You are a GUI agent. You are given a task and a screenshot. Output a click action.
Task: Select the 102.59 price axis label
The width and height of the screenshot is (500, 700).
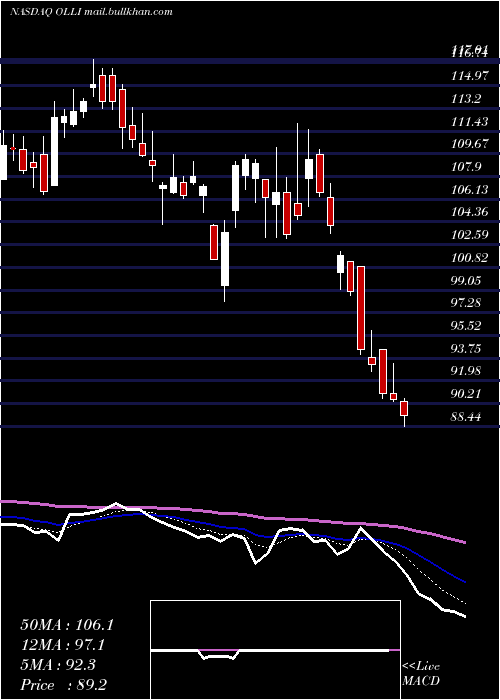pyautogui.click(x=469, y=235)
